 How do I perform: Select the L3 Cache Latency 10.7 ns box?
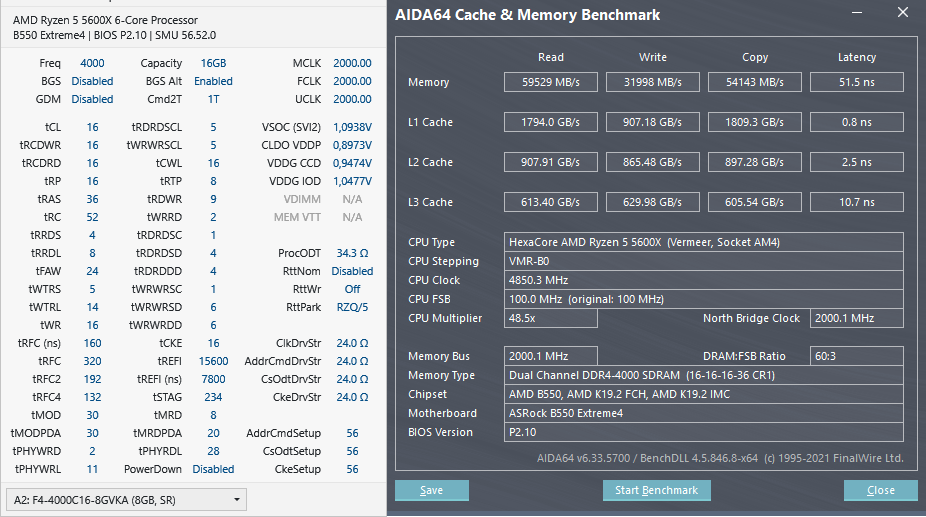[857, 202]
